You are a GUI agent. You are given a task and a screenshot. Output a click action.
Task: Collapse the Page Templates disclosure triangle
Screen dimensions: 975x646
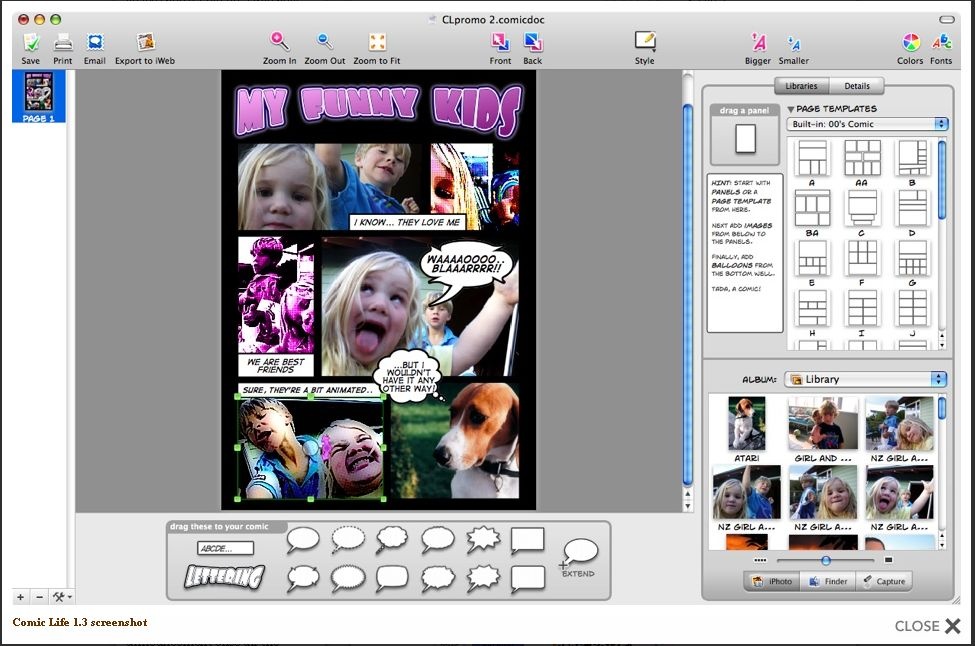click(791, 109)
